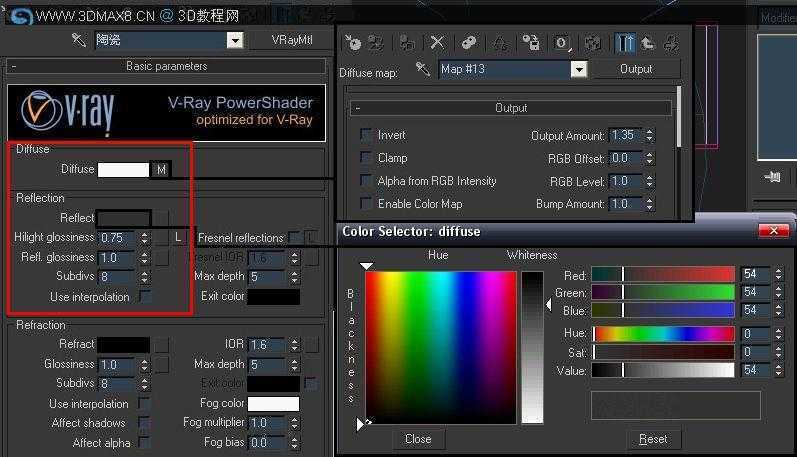This screenshot has height=457, width=797.
Task: Toggle the Fresnel reflections checkbox
Action: coord(294,237)
